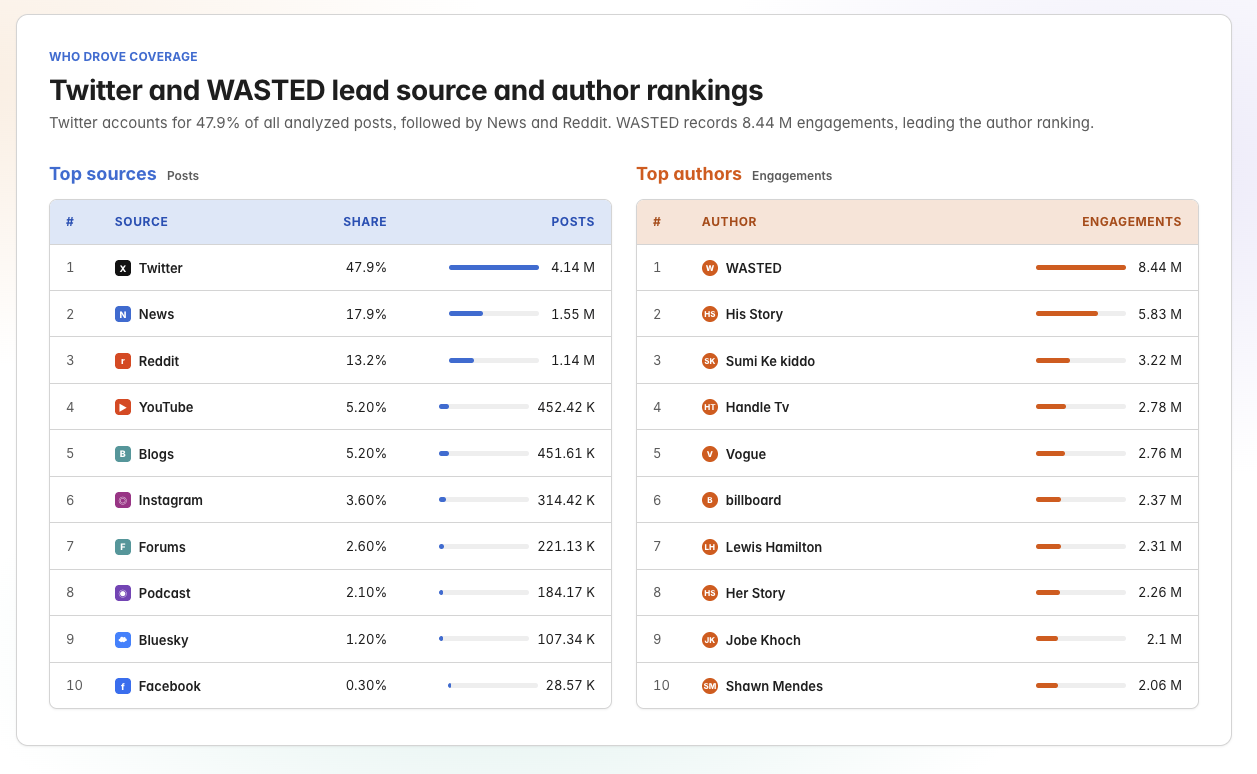This screenshot has height=774, width=1257.
Task: Click the YouTube play icon
Action: (x=123, y=407)
